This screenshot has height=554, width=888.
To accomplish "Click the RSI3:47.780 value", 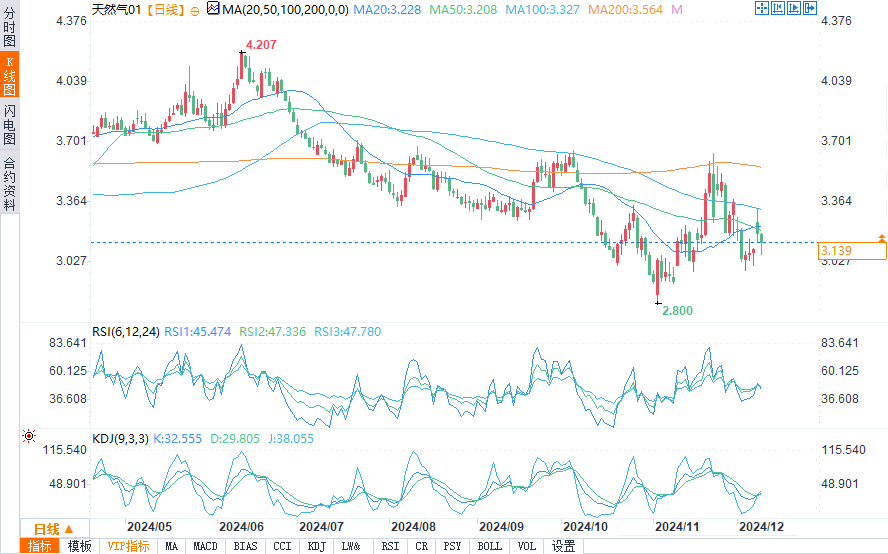I will pos(348,332).
